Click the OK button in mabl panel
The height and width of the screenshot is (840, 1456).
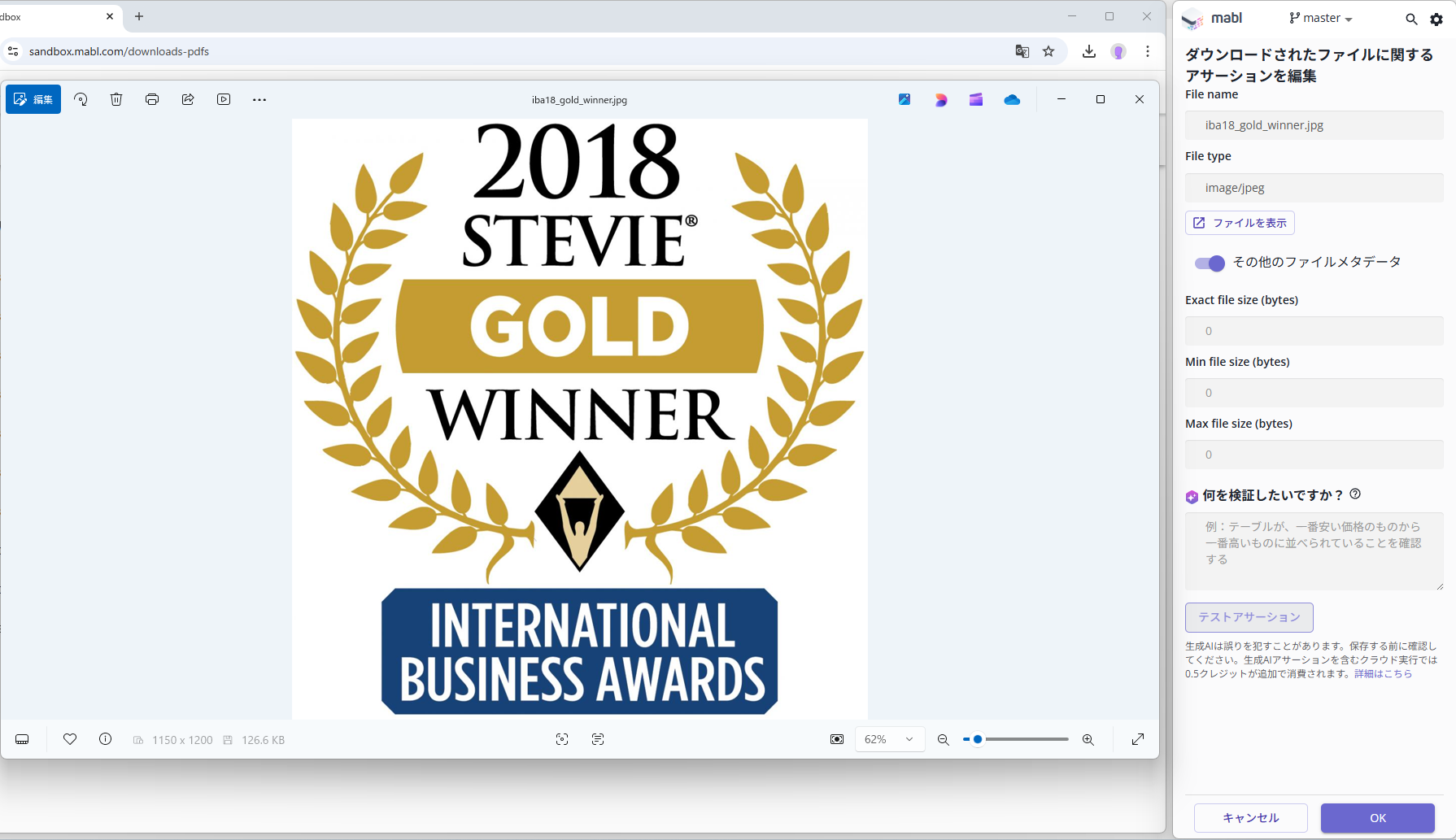(1378, 818)
